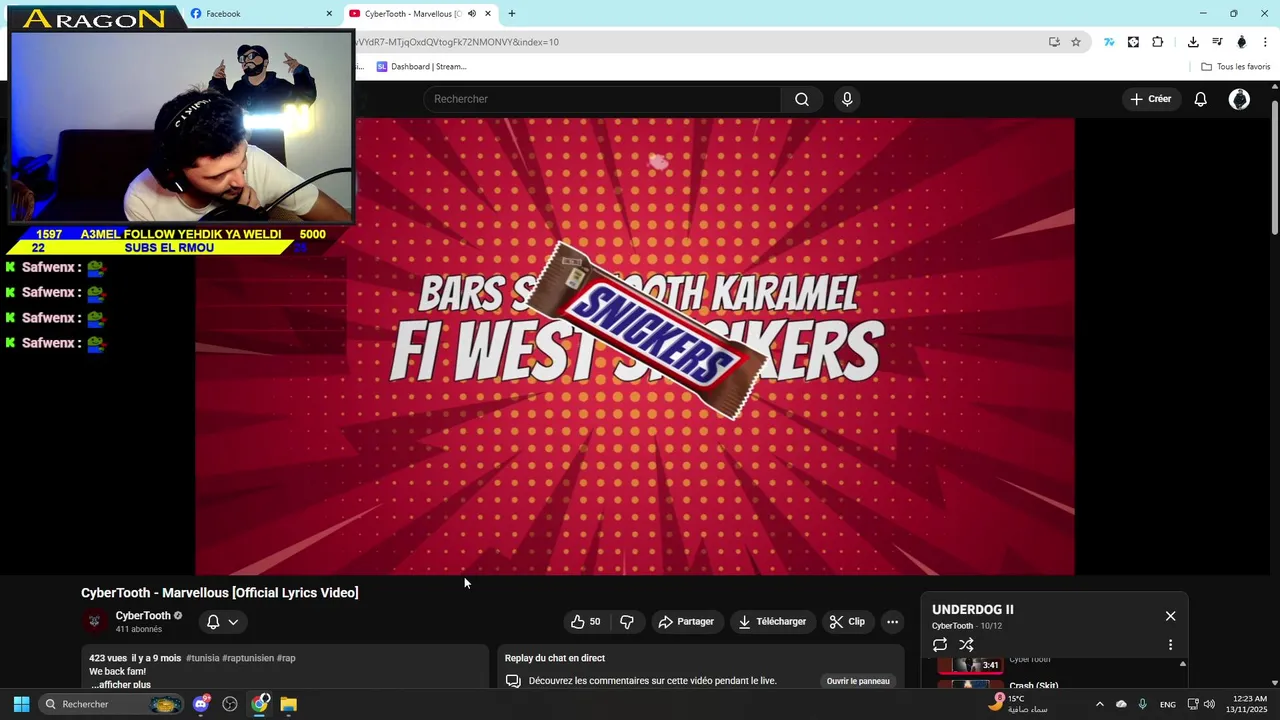This screenshot has width=1280, height=720.
Task: Open Discord from the taskbar
Action: (201, 704)
